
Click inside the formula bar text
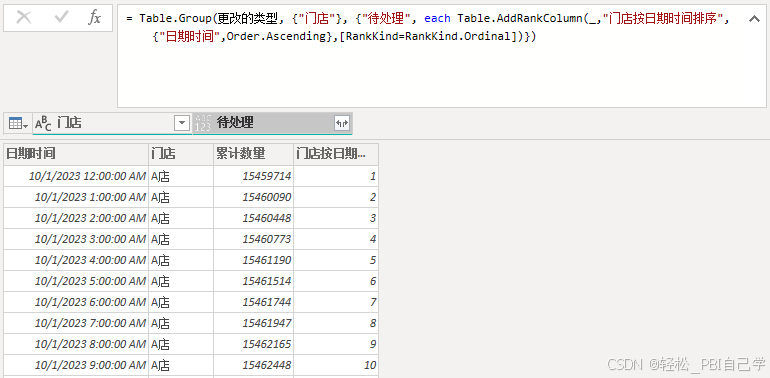(441, 55)
